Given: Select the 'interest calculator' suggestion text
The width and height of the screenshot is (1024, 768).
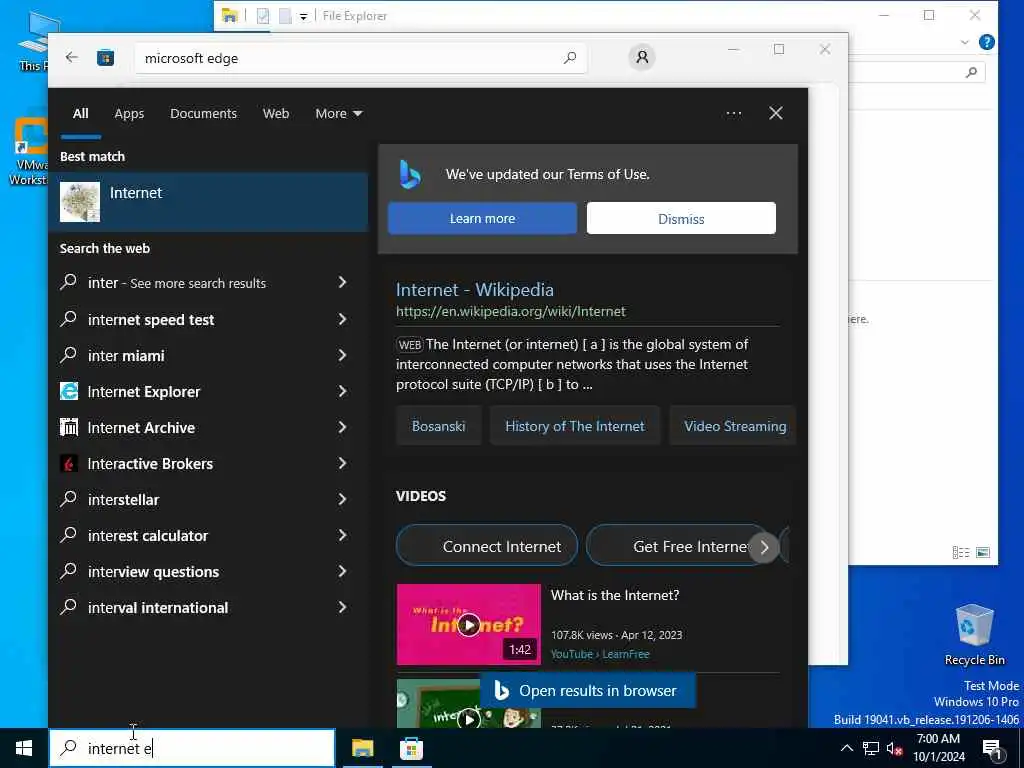Looking at the screenshot, I should (148, 536).
